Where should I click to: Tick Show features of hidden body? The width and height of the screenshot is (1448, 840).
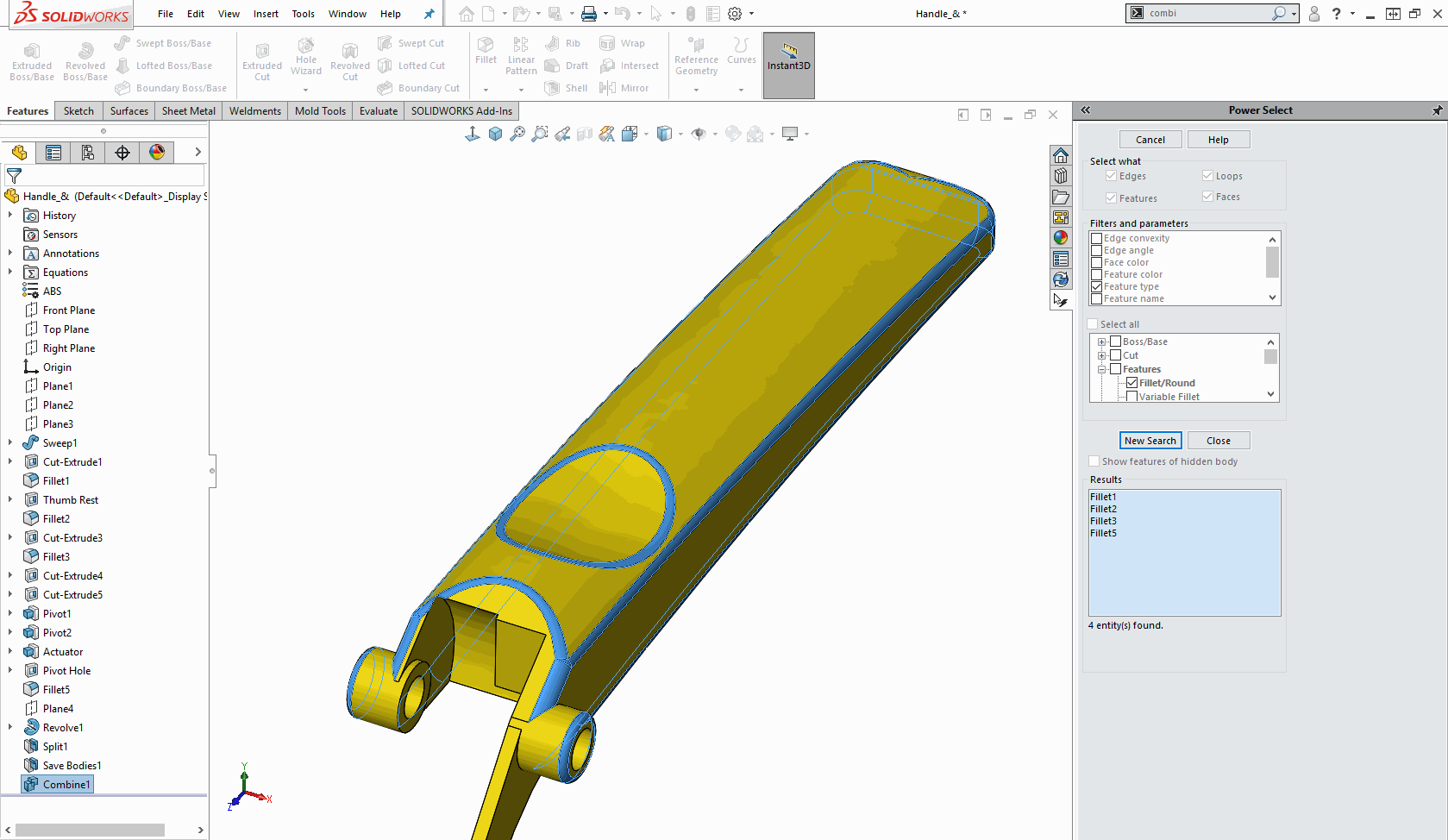(1094, 461)
